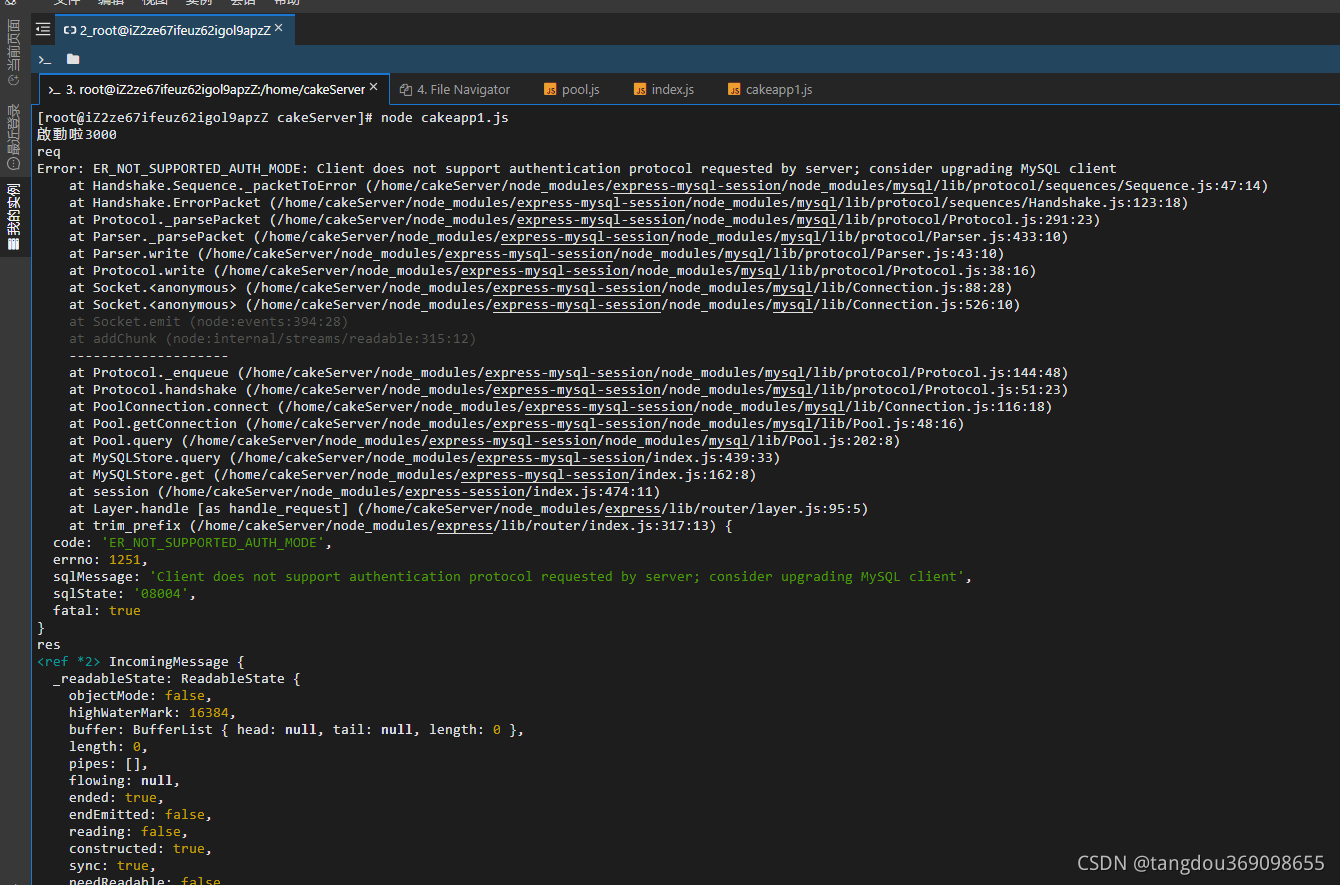Follow mysql link in Parser._parsePacket line

point(801,237)
